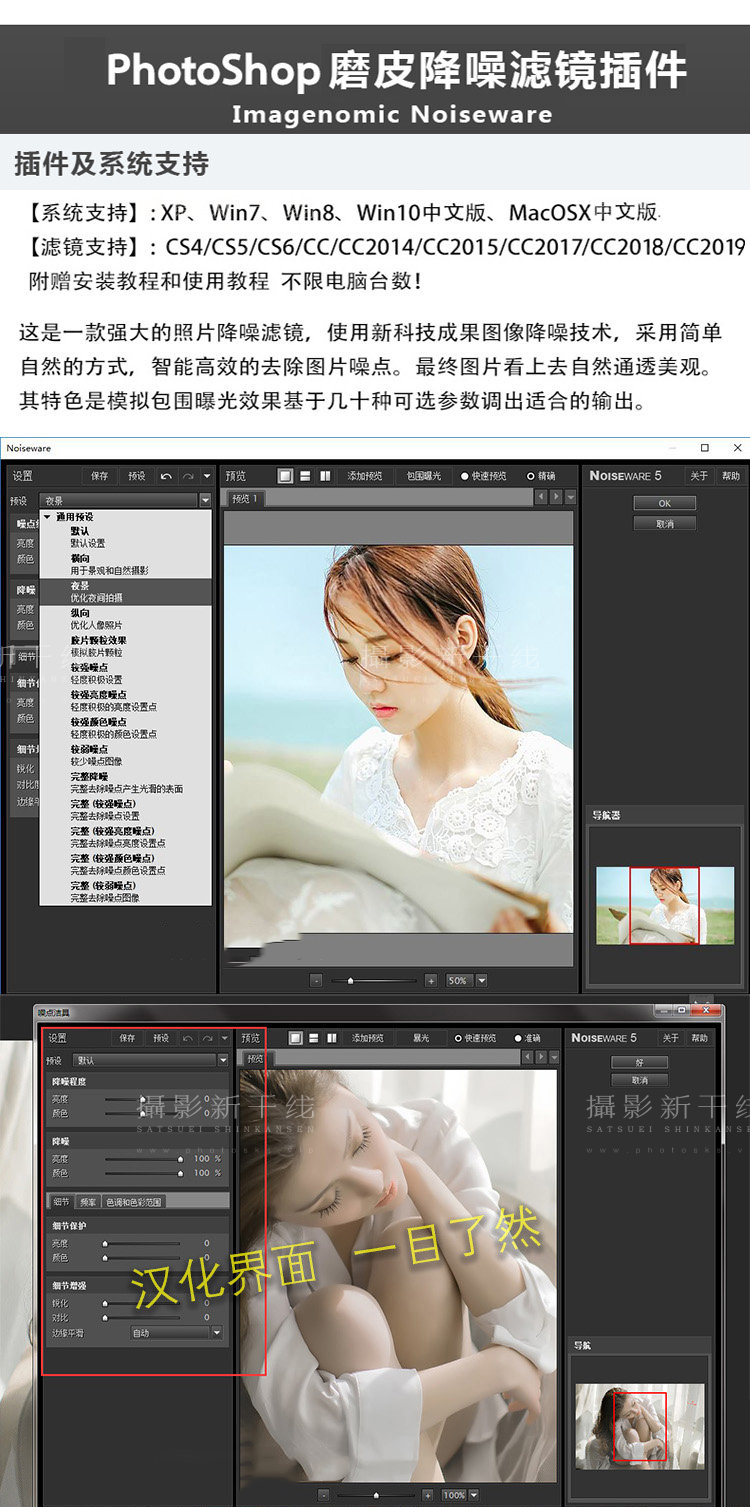Viewport: 750px width, 1507px height.
Task: Choose 夜景 preset entry in list
Action: (x=125, y=592)
